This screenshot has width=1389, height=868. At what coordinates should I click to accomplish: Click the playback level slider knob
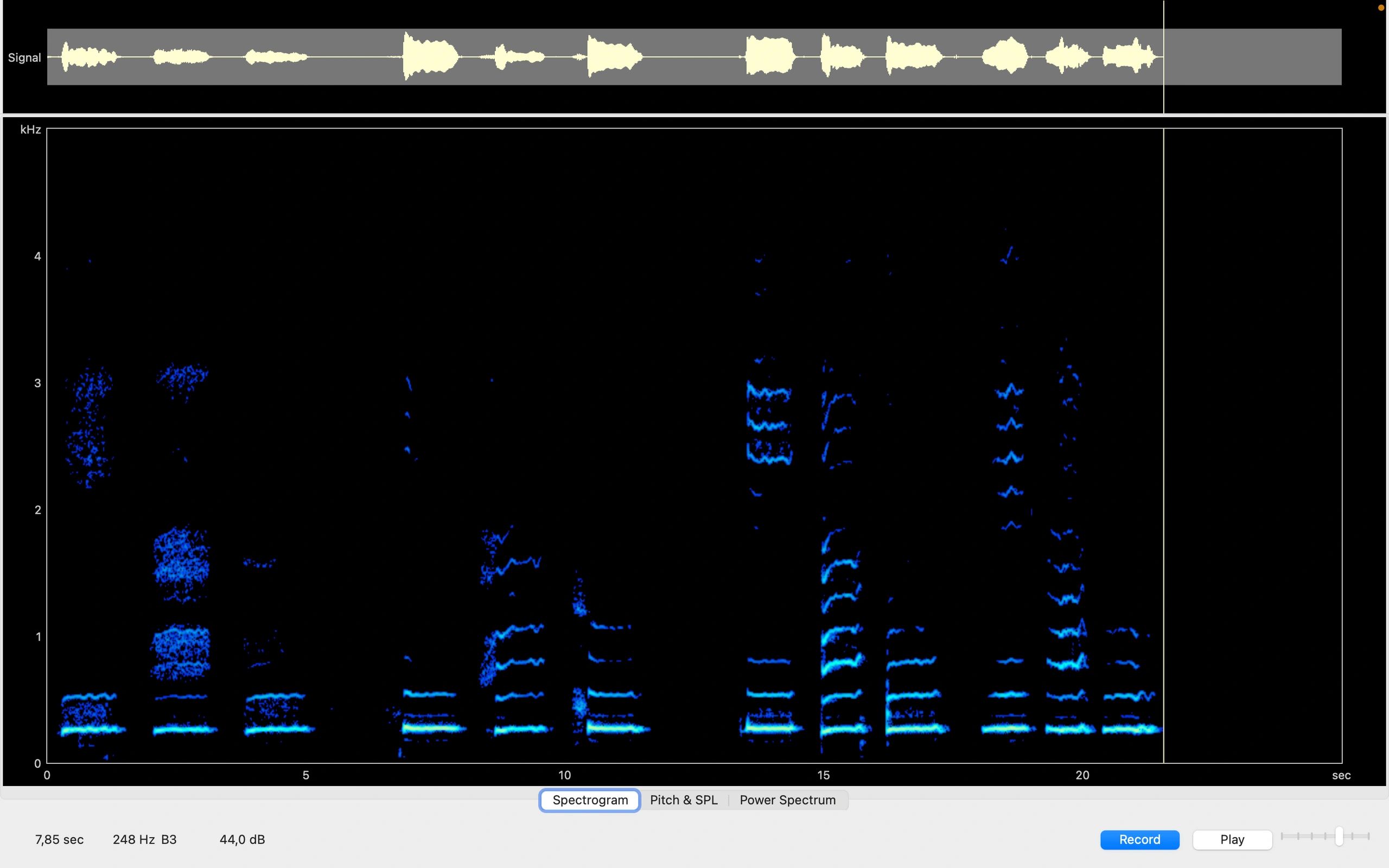coord(1339,837)
